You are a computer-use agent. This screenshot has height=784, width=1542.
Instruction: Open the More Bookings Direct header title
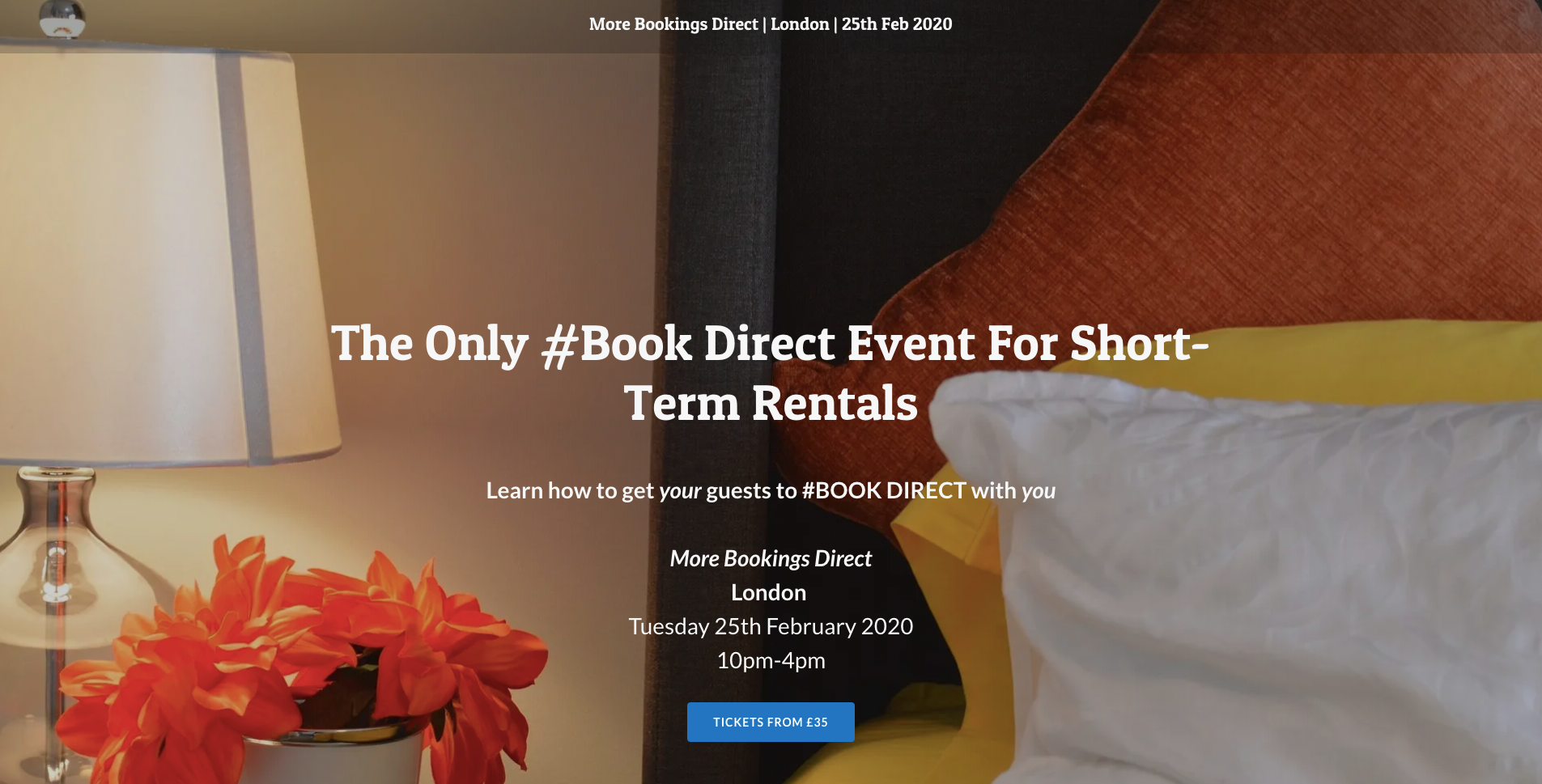click(x=771, y=24)
